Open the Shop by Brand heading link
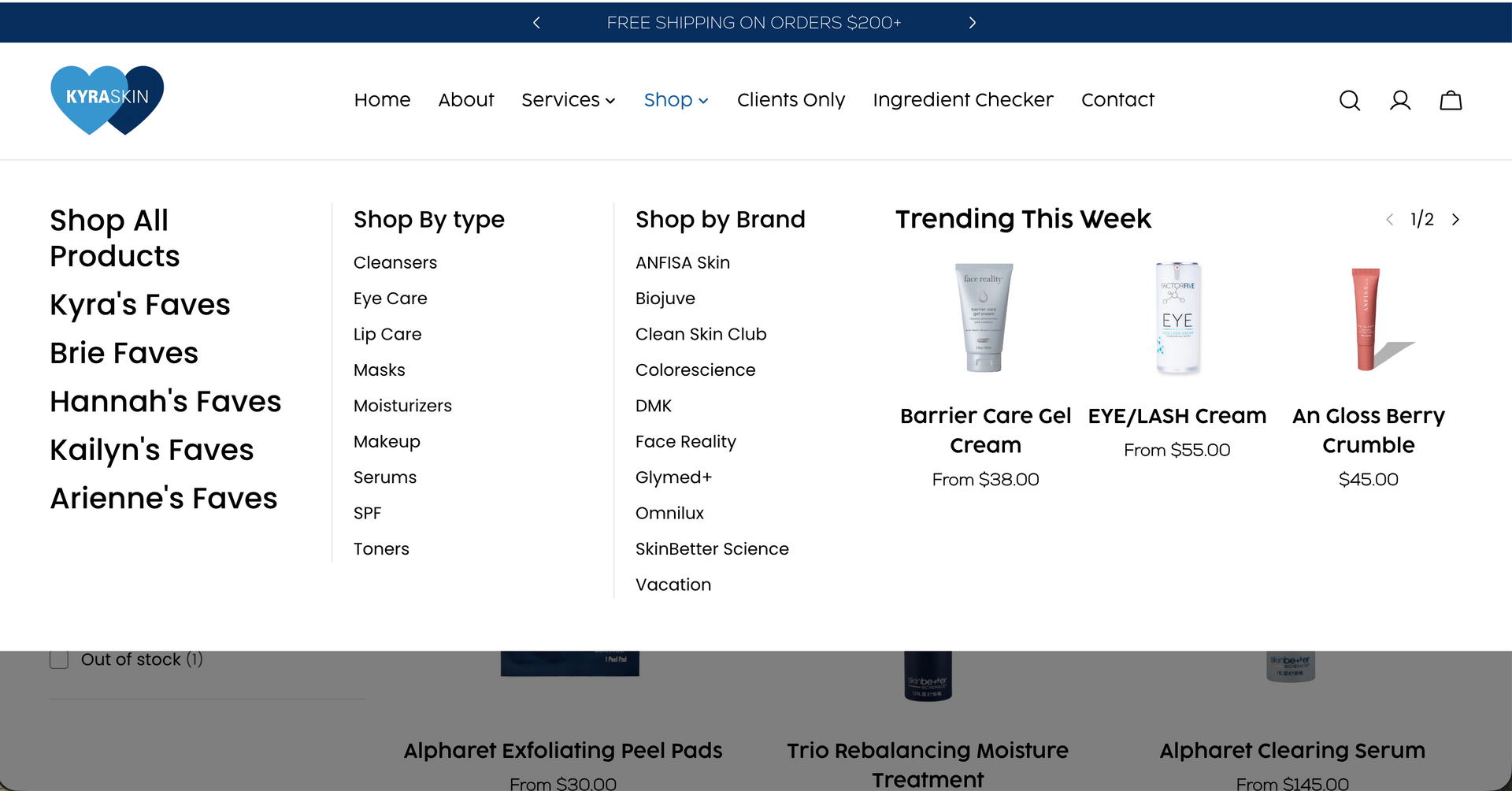1512x791 pixels. coord(721,220)
